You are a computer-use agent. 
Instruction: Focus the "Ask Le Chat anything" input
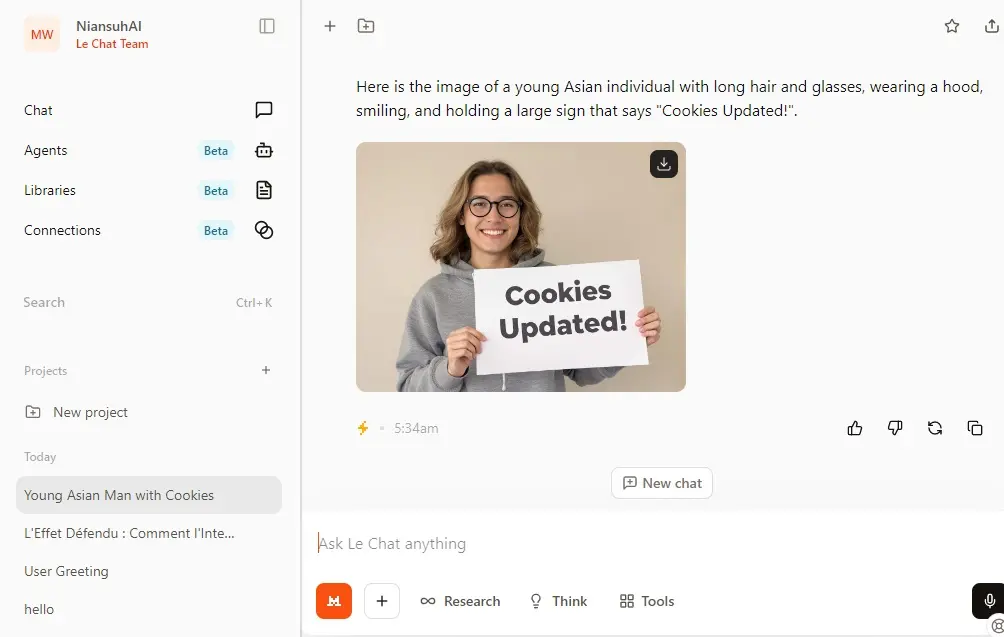click(653, 544)
